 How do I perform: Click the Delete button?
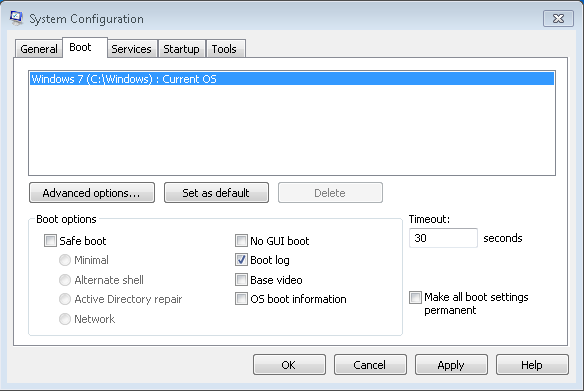[330, 193]
